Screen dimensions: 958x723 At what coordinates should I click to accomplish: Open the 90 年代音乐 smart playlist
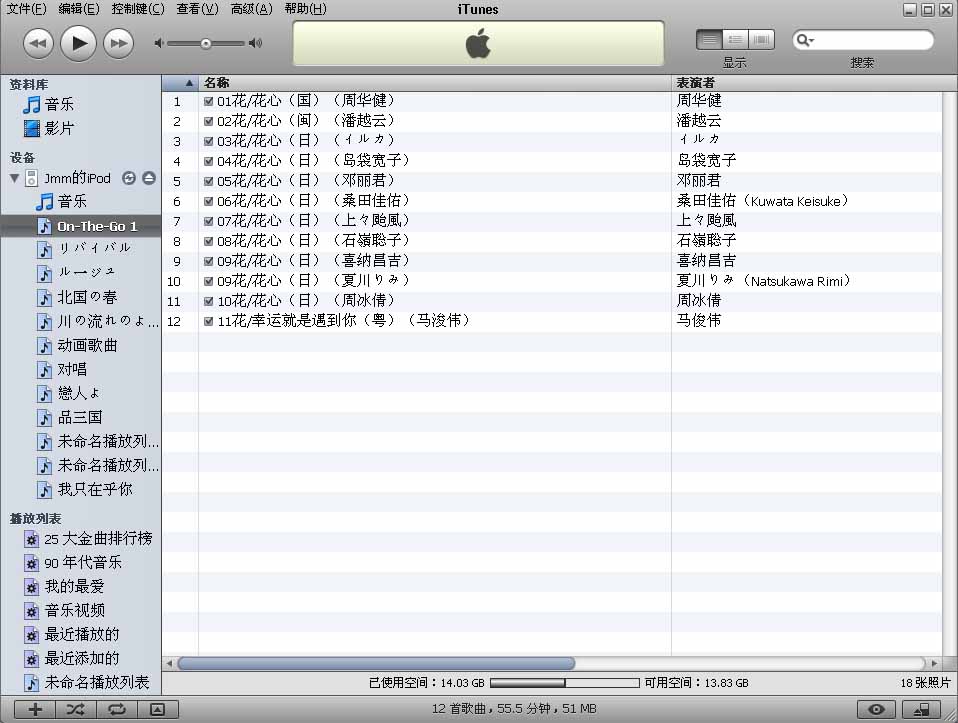82,562
